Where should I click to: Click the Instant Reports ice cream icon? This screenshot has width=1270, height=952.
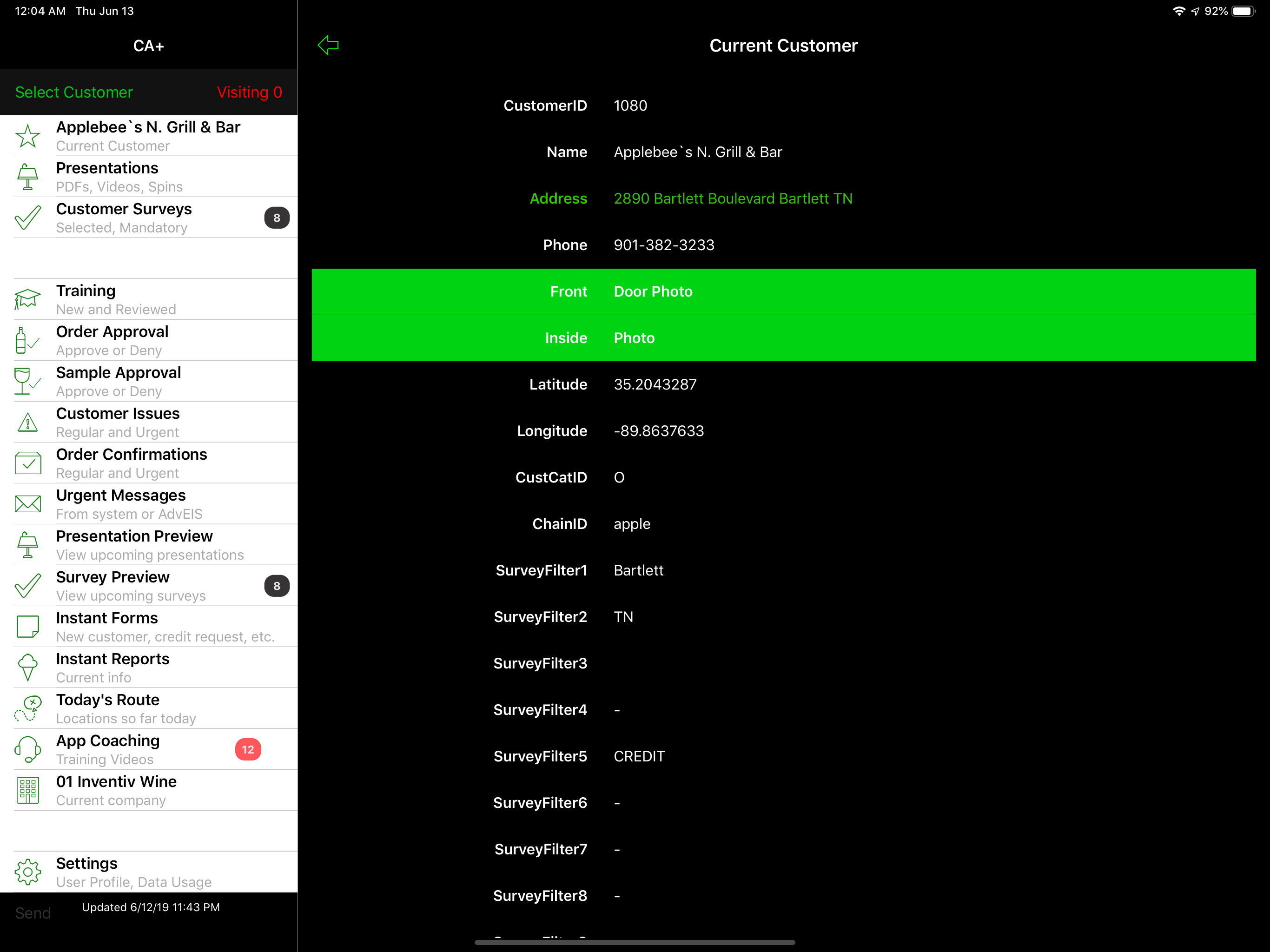[x=27, y=667]
